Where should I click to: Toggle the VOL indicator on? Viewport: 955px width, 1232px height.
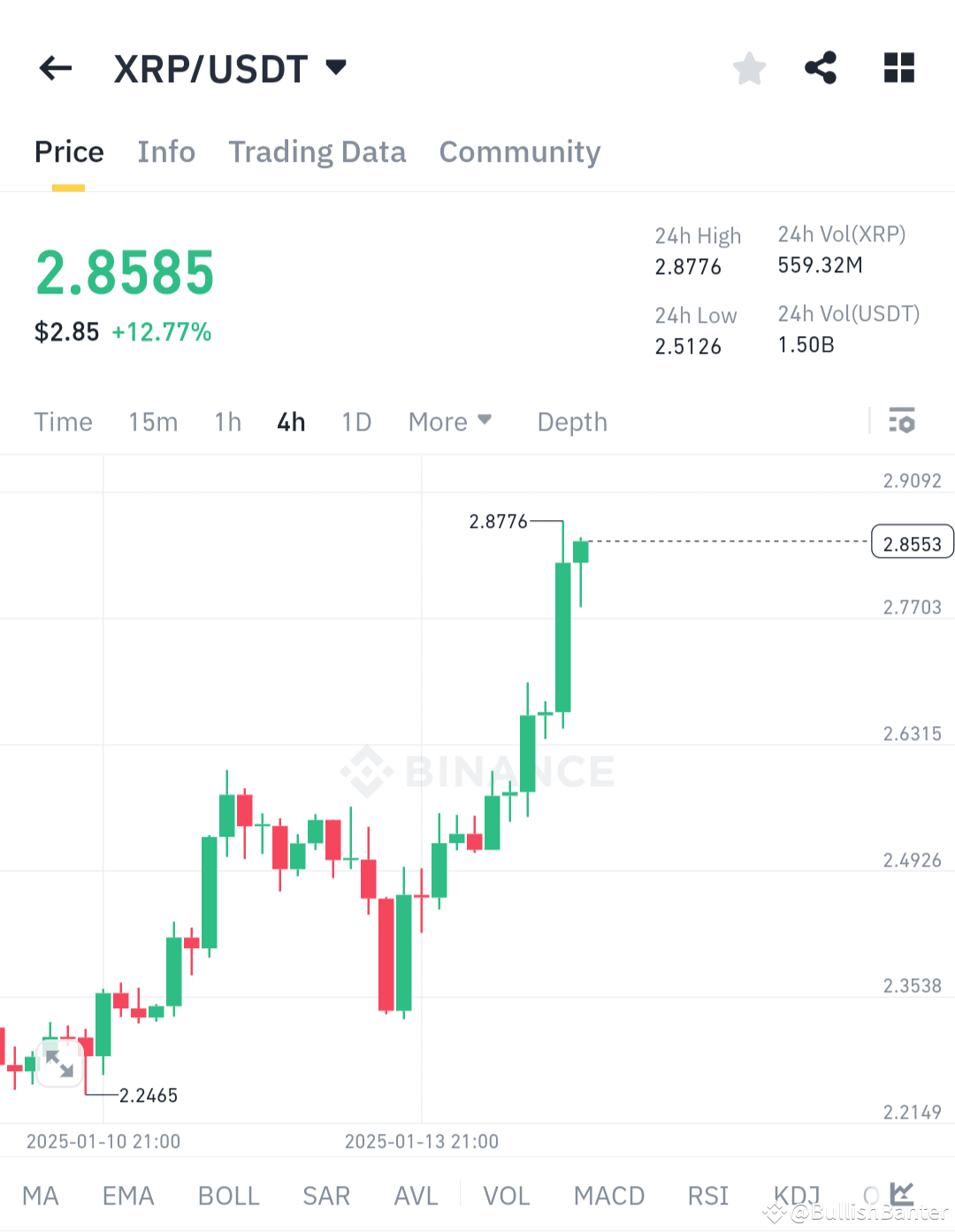pos(506,1196)
